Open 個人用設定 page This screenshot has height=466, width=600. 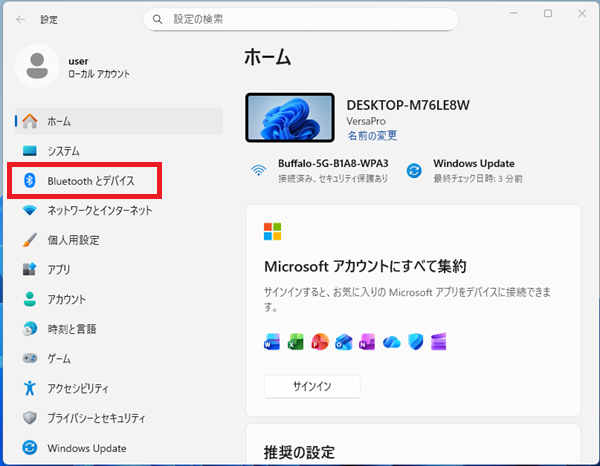point(119,240)
